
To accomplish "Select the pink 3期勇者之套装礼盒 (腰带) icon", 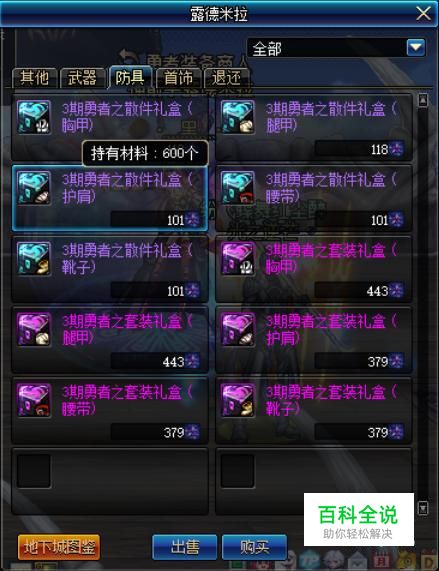I will coord(33,400).
